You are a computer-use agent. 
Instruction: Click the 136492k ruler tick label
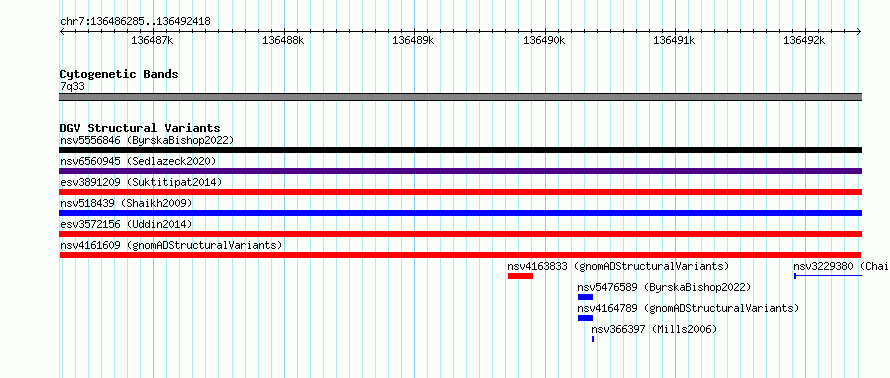(804, 40)
